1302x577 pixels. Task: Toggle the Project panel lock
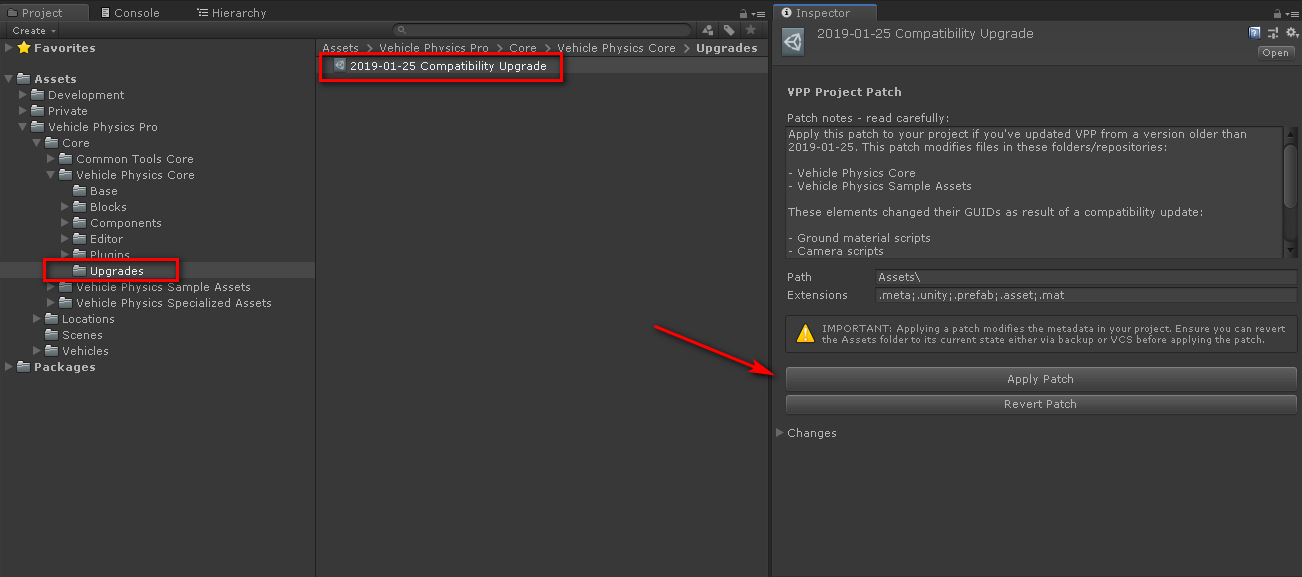(743, 13)
